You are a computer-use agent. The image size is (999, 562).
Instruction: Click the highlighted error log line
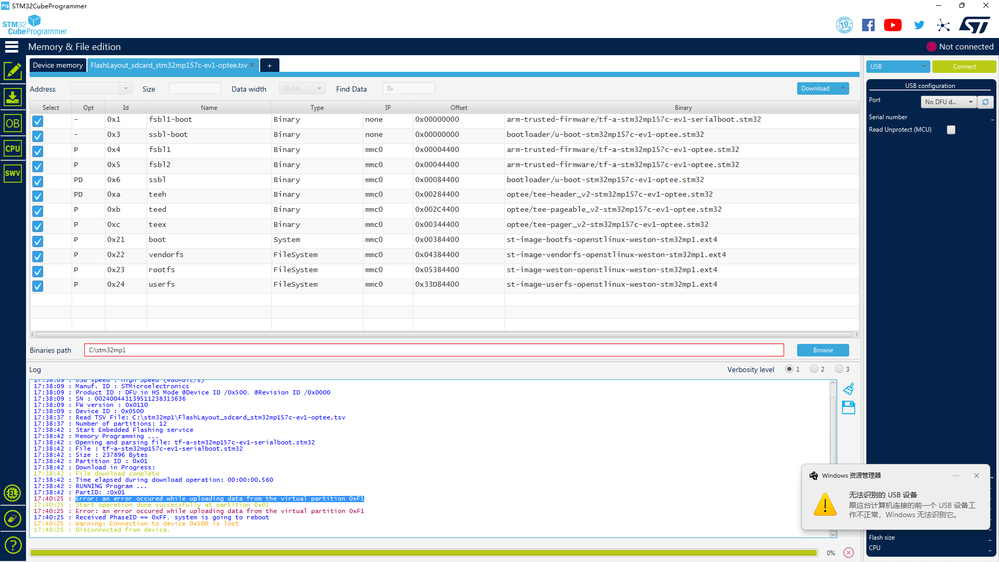point(220,499)
